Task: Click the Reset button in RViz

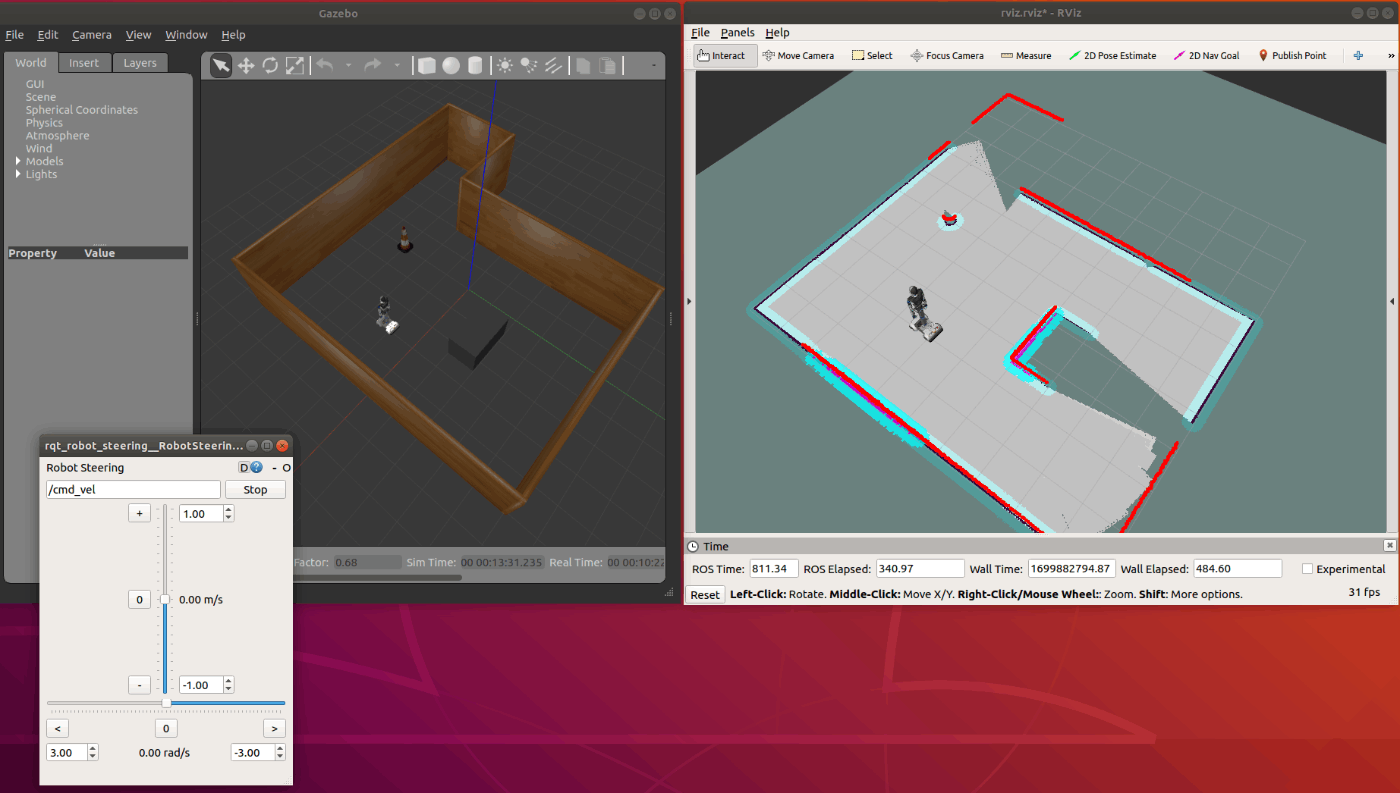Action: click(x=705, y=595)
